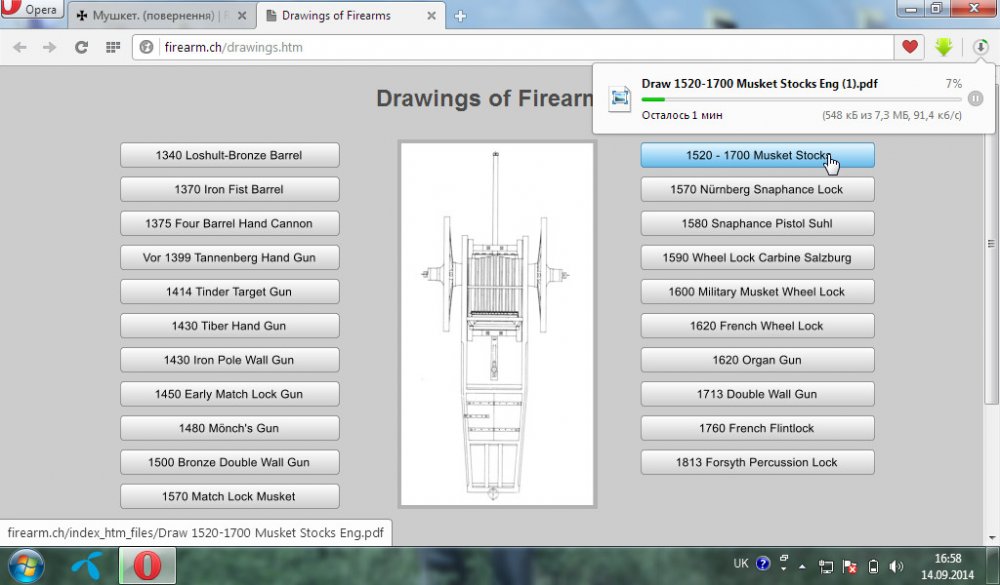Click the address bar showing firearm.ch/drawings.htm
Viewport: 1000px width, 585px height.
(513, 47)
